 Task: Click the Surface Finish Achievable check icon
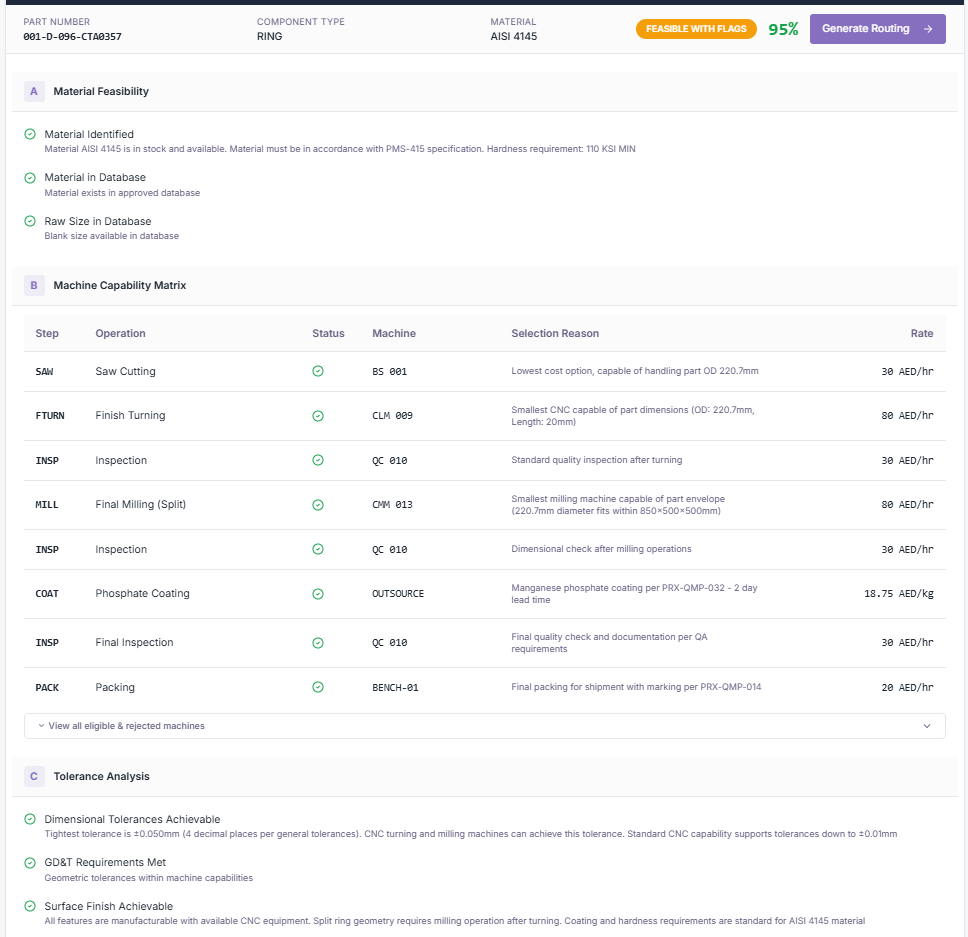(30, 906)
